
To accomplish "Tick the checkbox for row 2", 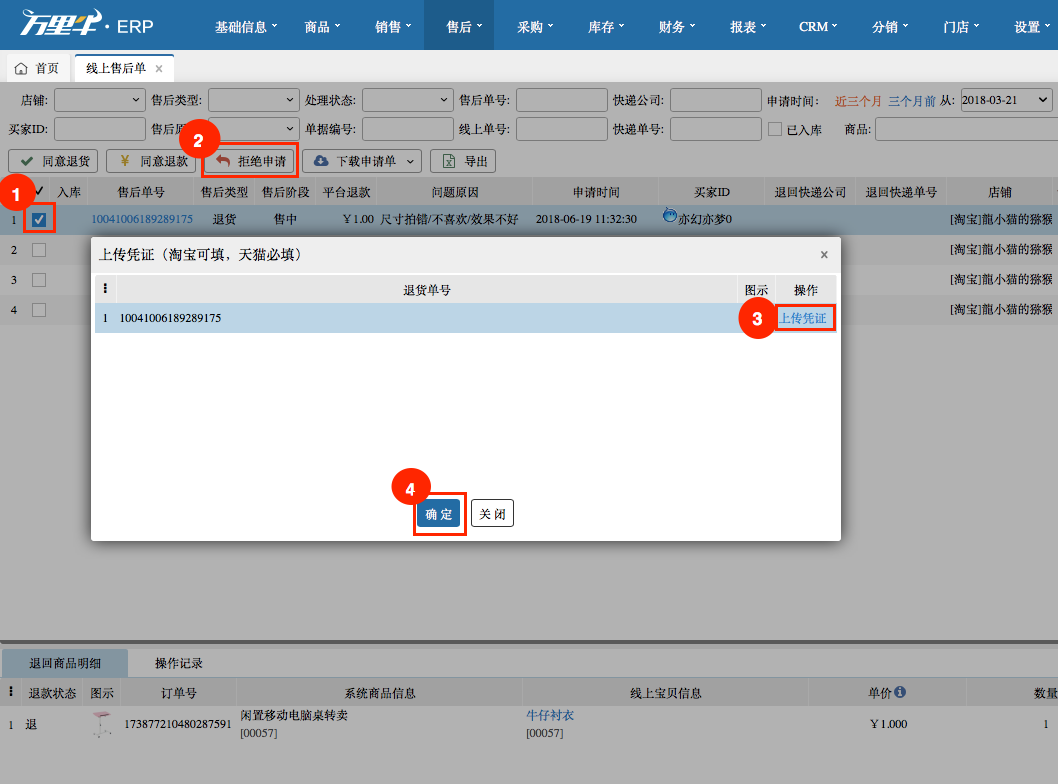I will (x=39, y=250).
